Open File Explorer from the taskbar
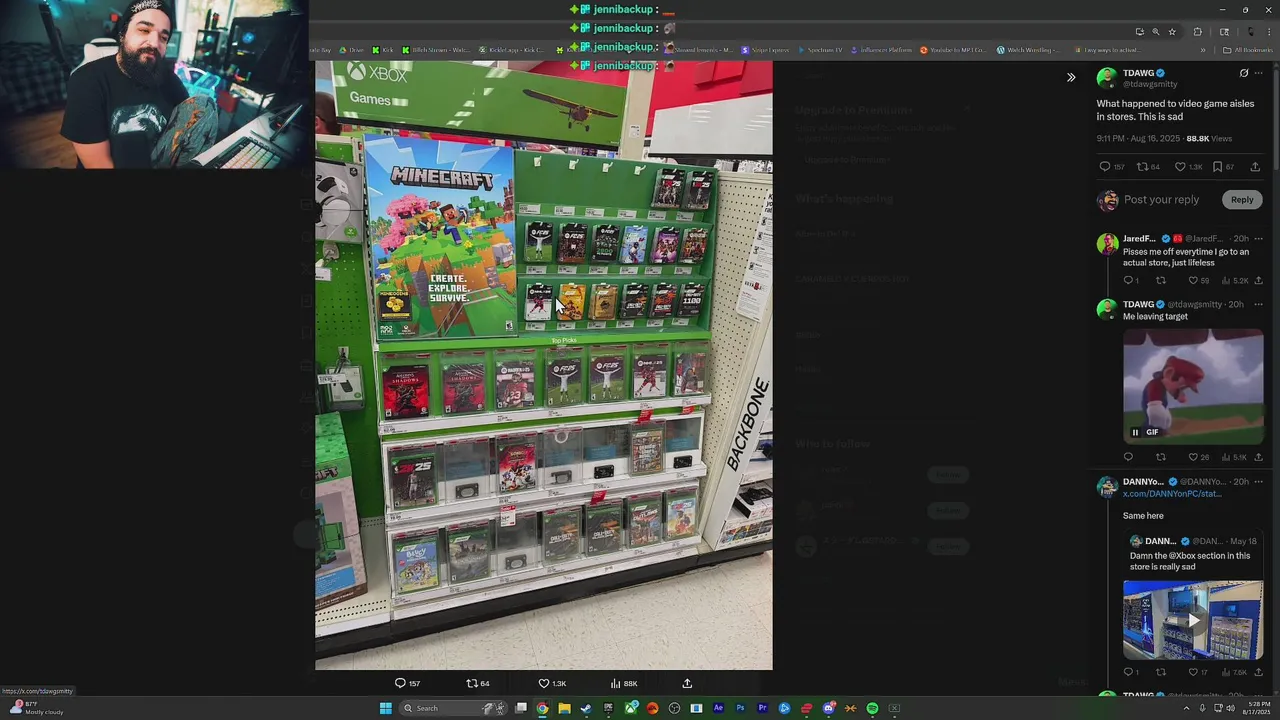 pyautogui.click(x=564, y=708)
